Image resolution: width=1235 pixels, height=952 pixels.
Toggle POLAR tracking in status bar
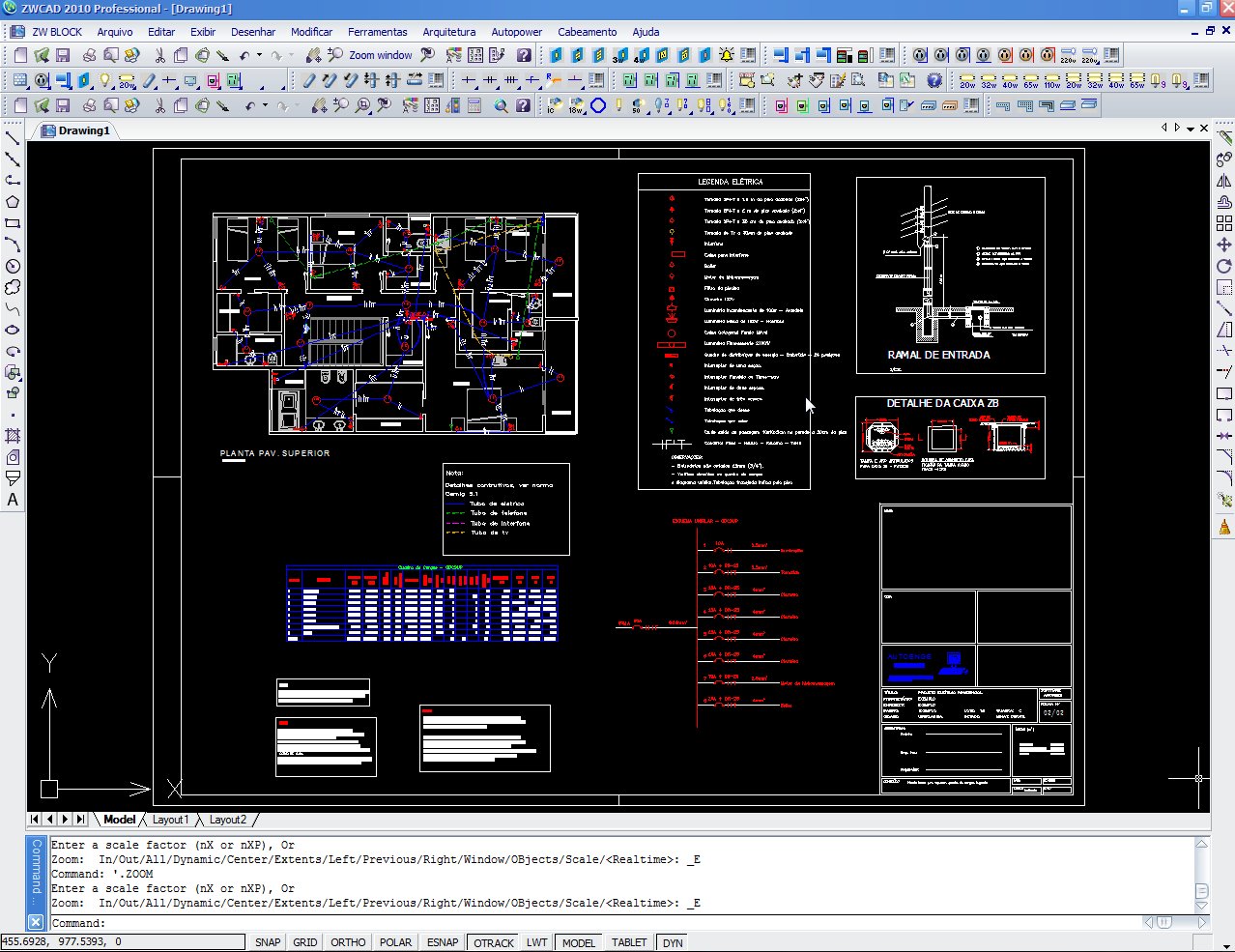point(395,942)
